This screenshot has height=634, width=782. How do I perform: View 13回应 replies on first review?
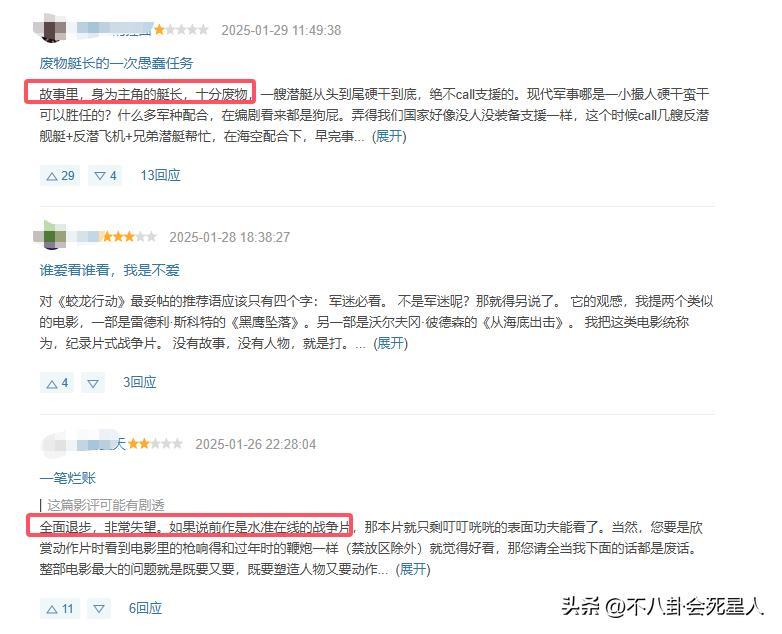(x=160, y=176)
